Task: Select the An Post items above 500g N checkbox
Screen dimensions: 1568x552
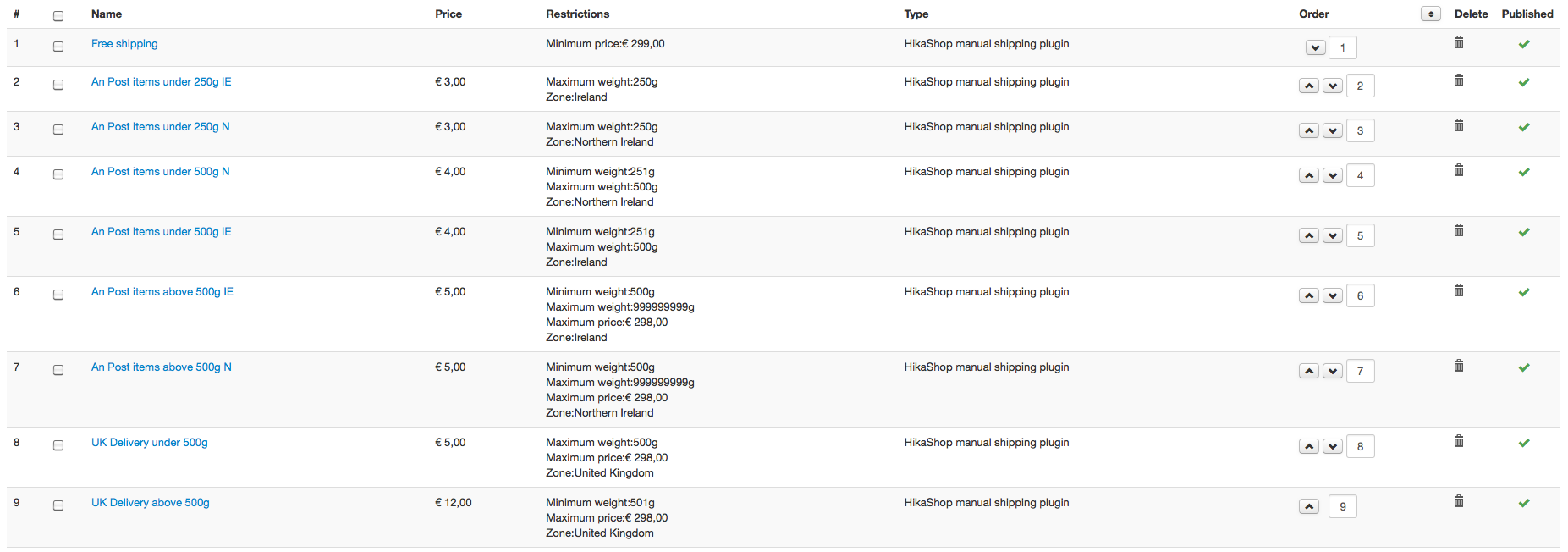Action: [x=58, y=370]
